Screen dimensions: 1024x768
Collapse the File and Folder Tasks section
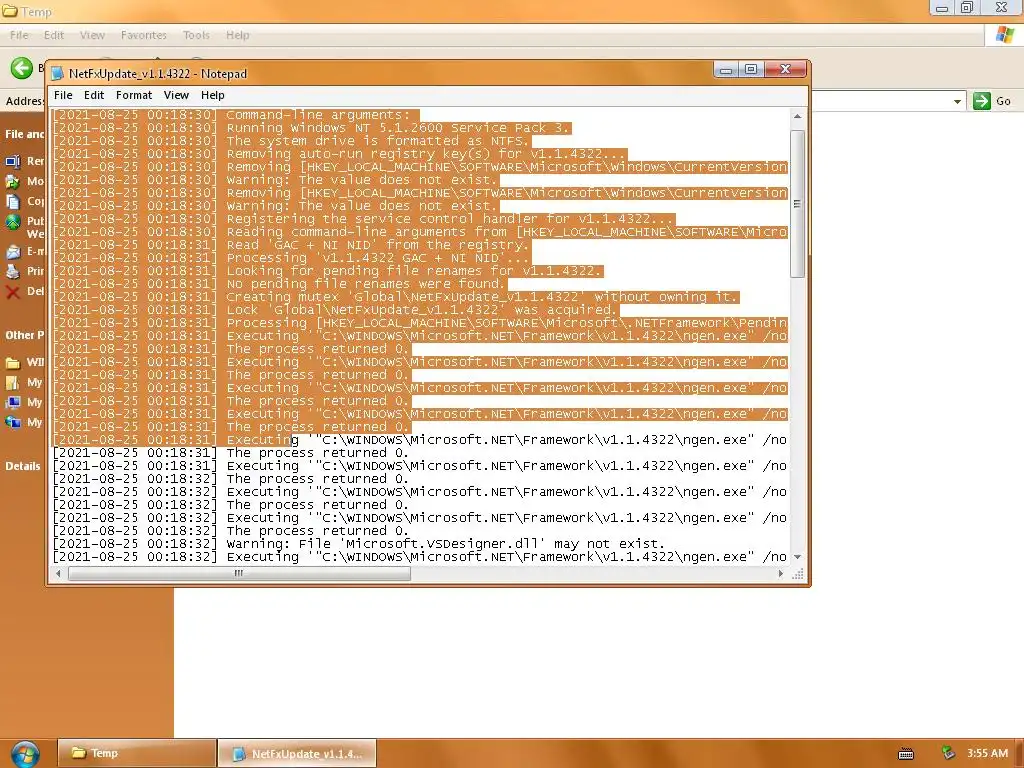point(25,134)
